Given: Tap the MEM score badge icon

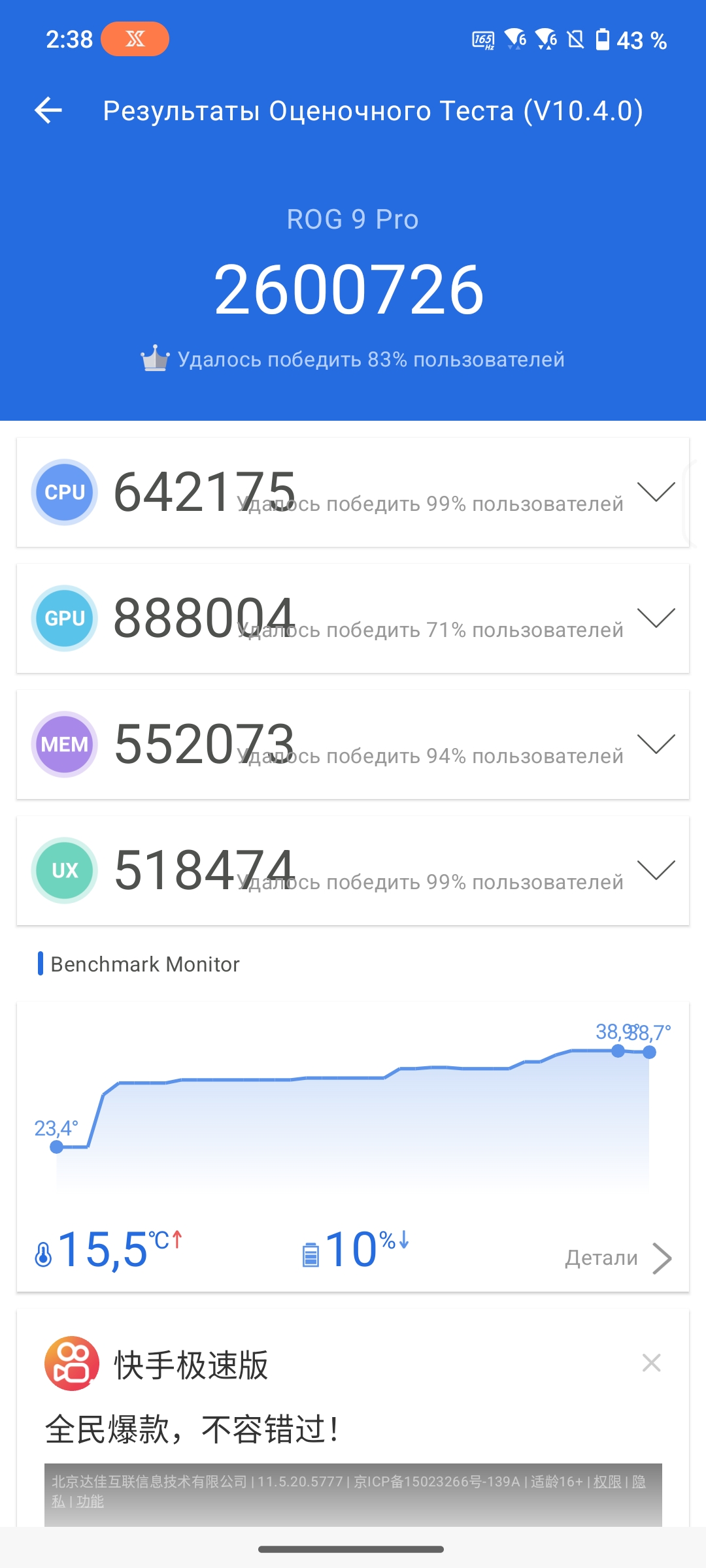Looking at the screenshot, I should pyautogui.click(x=65, y=744).
